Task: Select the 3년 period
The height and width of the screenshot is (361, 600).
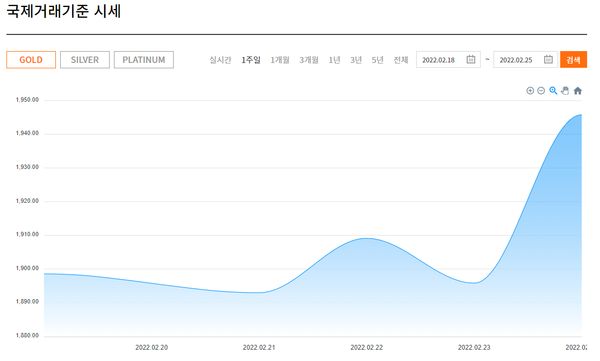Action: (356, 60)
